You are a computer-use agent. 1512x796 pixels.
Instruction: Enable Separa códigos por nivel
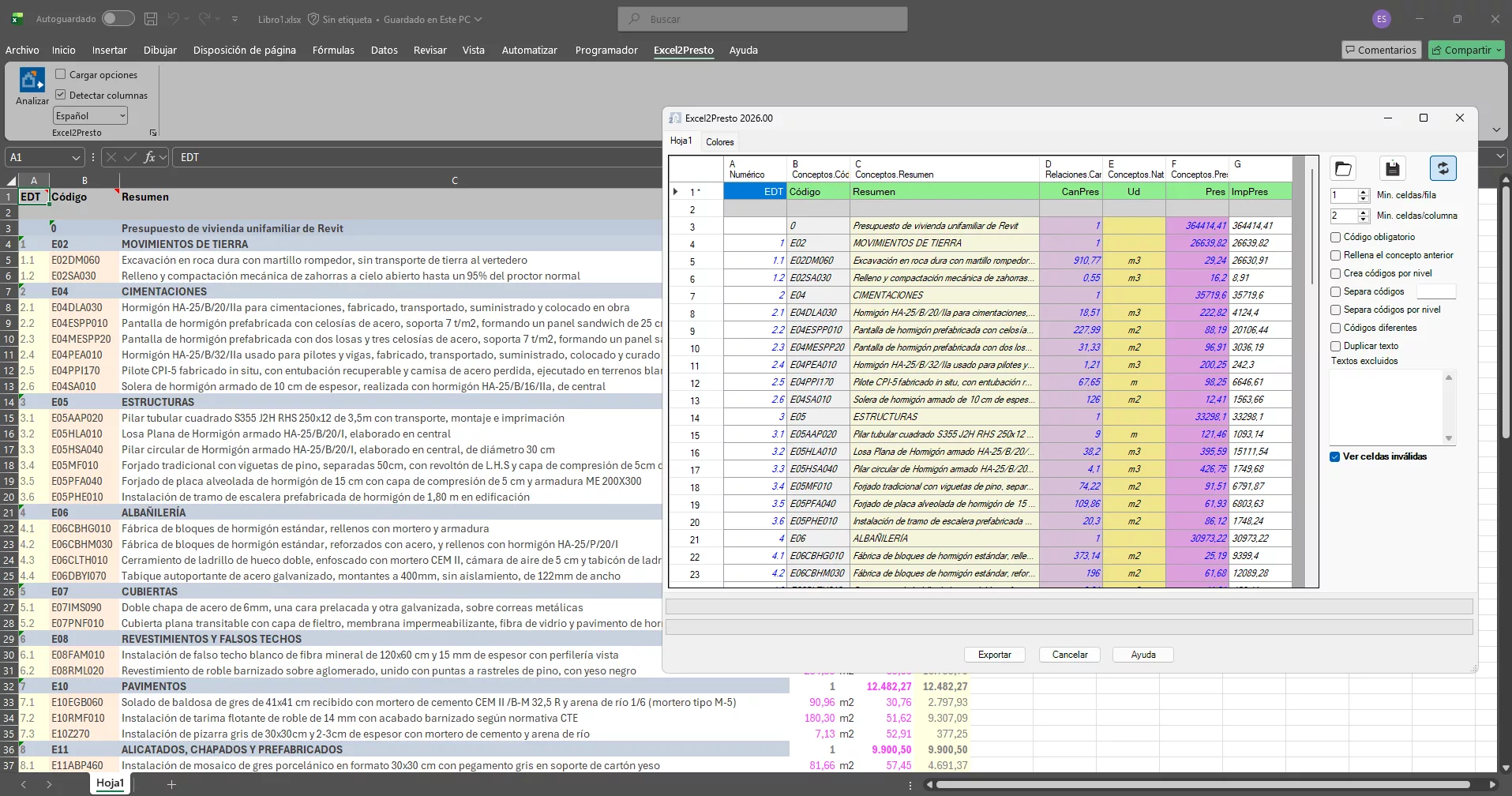point(1336,310)
